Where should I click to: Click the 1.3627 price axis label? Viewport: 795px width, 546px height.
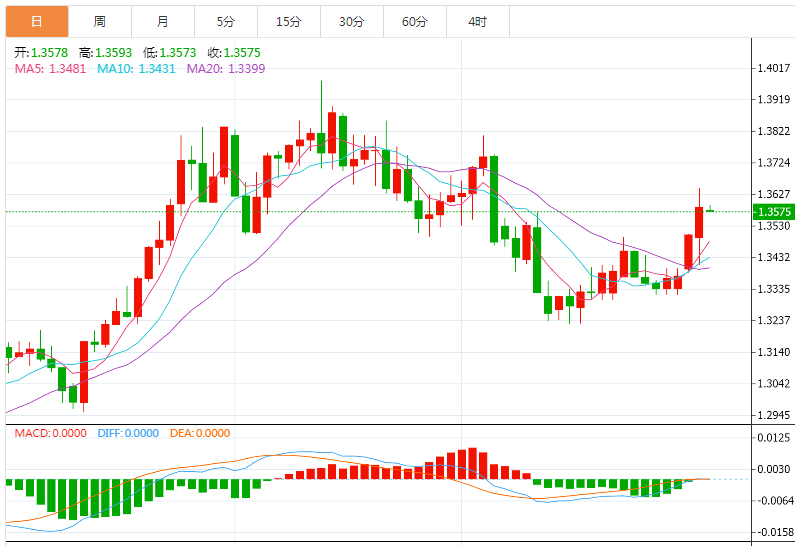[x=774, y=194]
